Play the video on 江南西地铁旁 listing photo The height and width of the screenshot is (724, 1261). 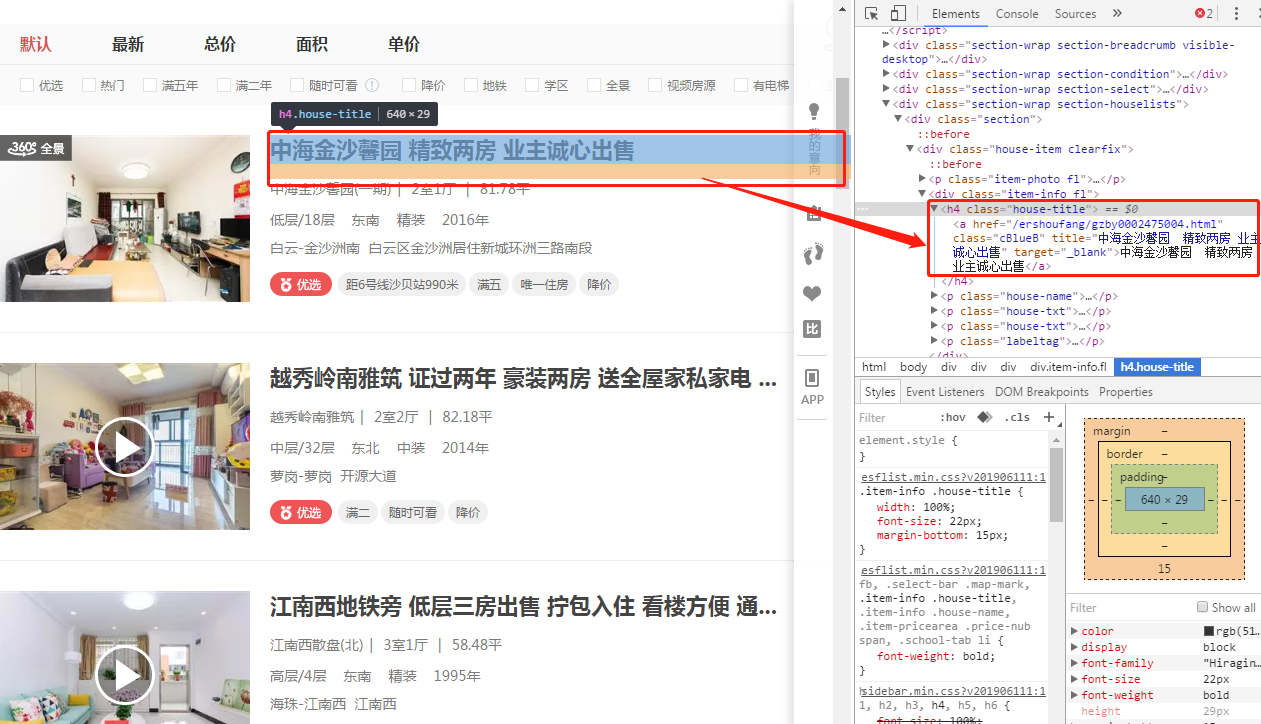click(x=125, y=674)
